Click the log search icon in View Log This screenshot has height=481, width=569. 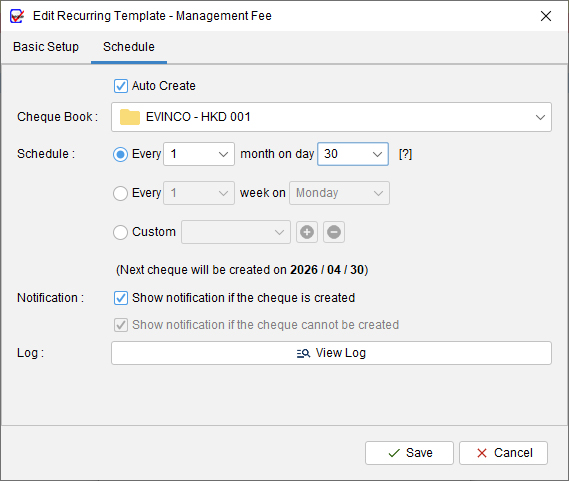[x=303, y=353]
